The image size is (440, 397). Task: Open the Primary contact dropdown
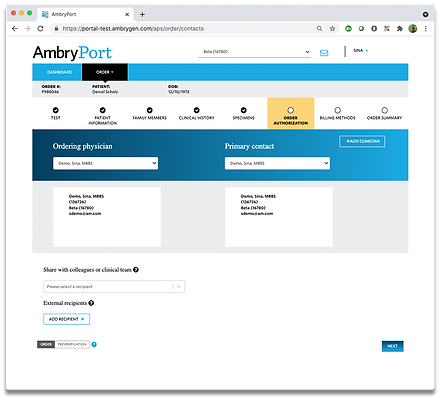point(277,163)
